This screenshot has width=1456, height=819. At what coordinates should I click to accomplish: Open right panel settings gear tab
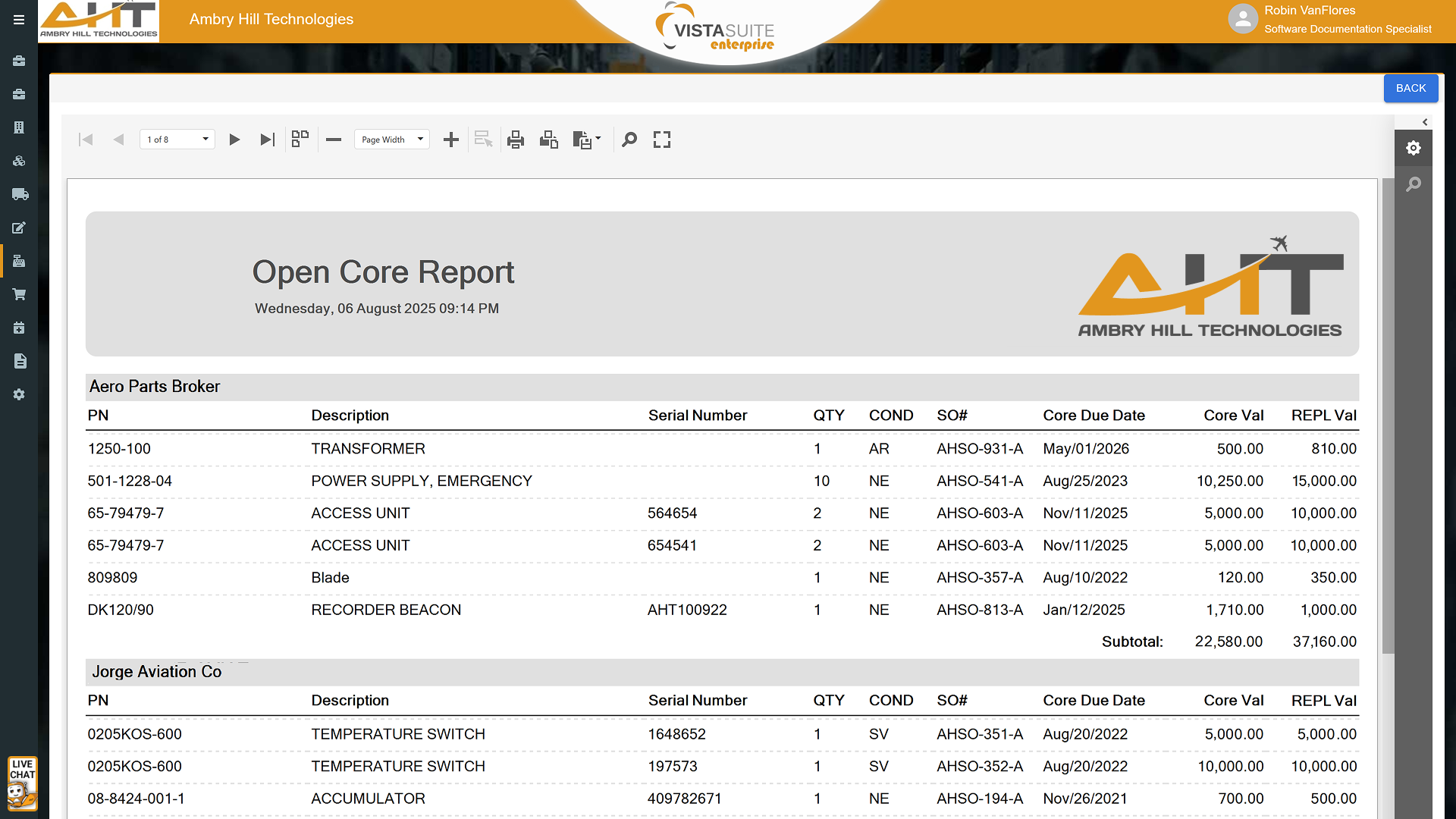pyautogui.click(x=1414, y=148)
